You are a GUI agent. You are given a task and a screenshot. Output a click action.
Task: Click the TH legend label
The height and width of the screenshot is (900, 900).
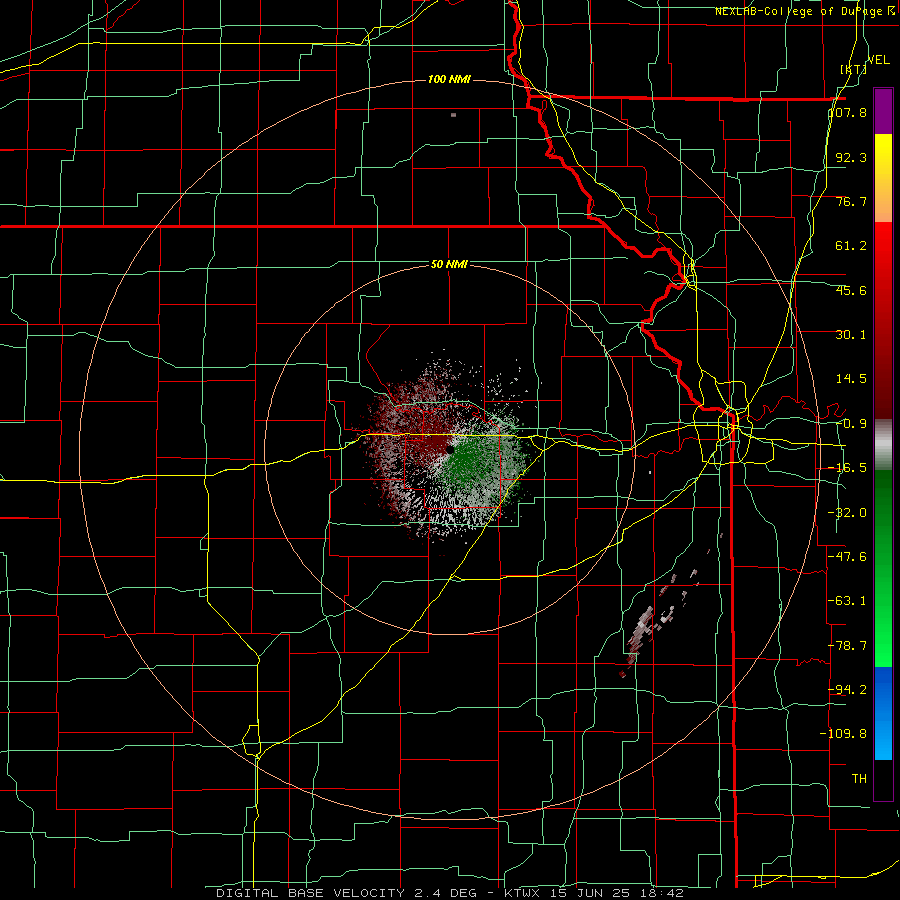point(859,778)
